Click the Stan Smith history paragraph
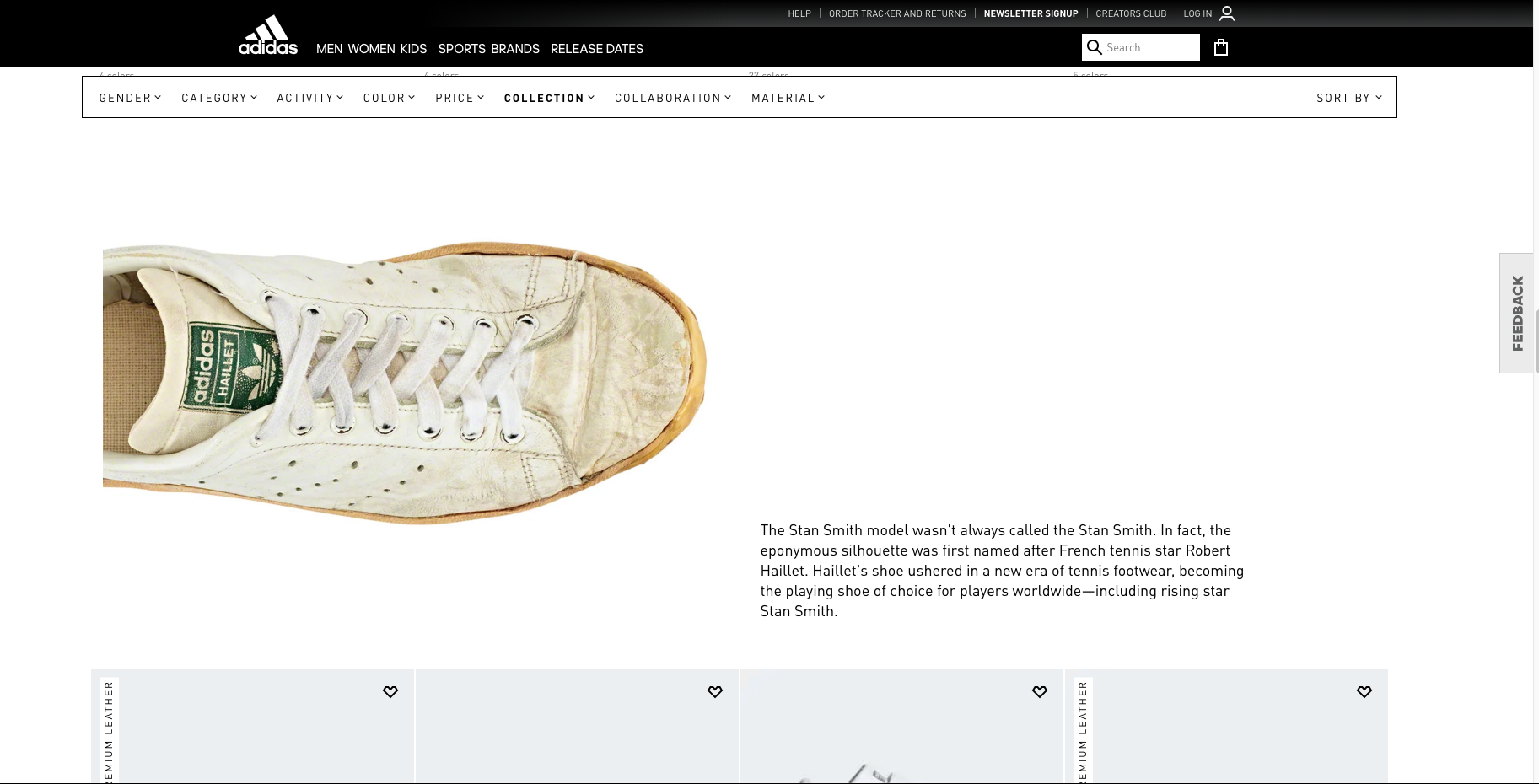1539x784 pixels. [1002, 571]
